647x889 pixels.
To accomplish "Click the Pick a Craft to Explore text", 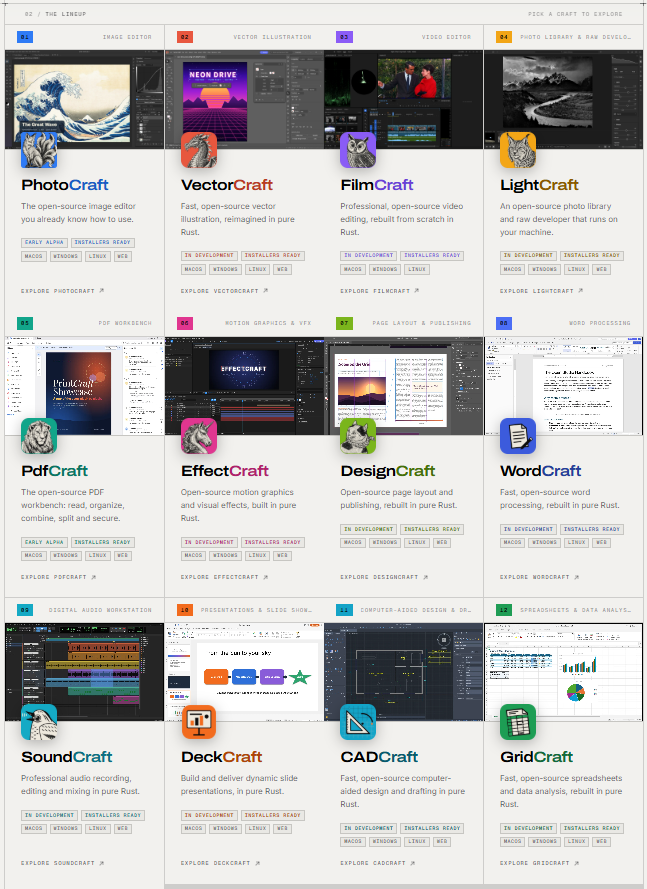I will click(x=575, y=14).
